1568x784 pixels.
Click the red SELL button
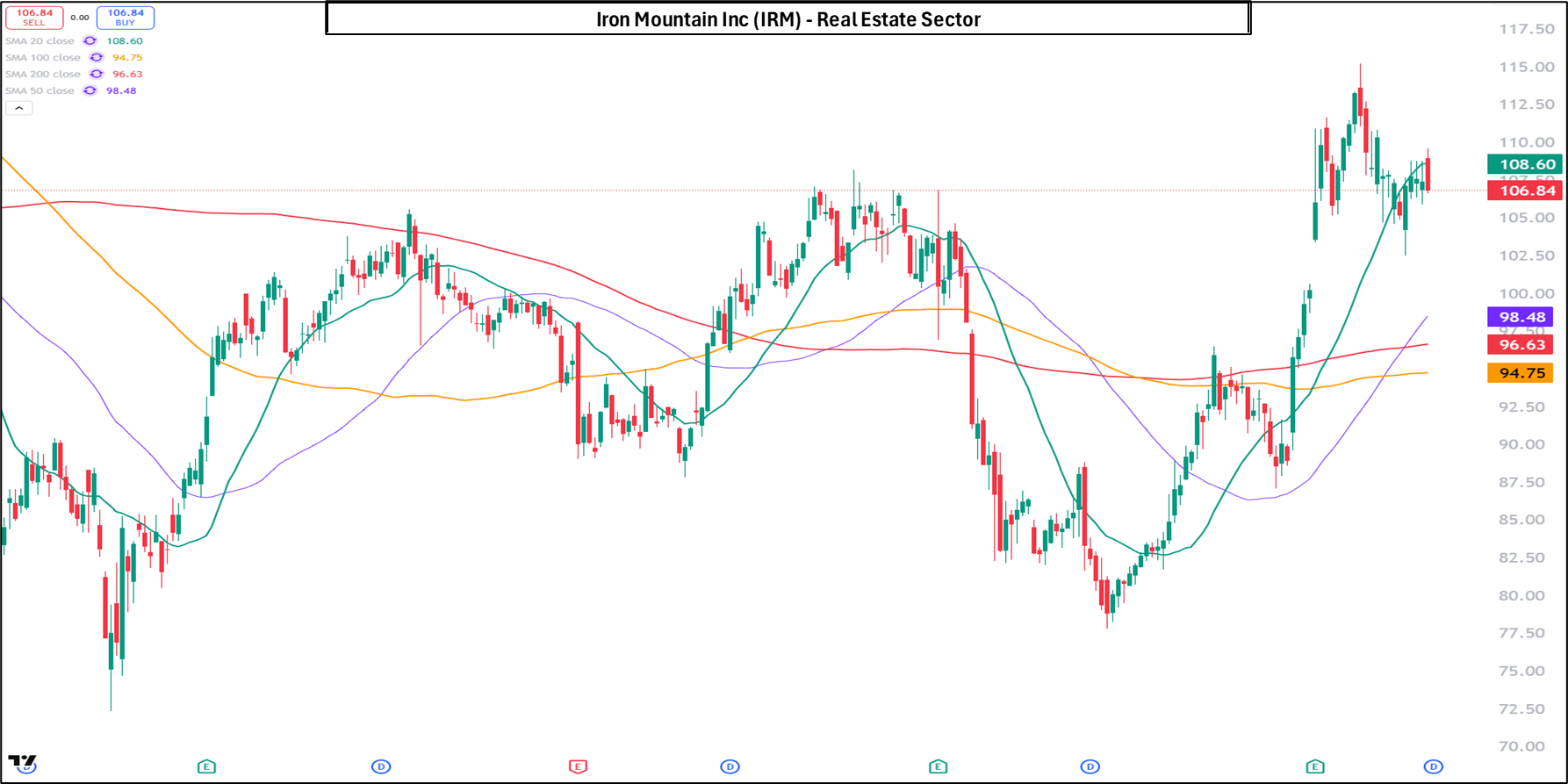(x=34, y=18)
